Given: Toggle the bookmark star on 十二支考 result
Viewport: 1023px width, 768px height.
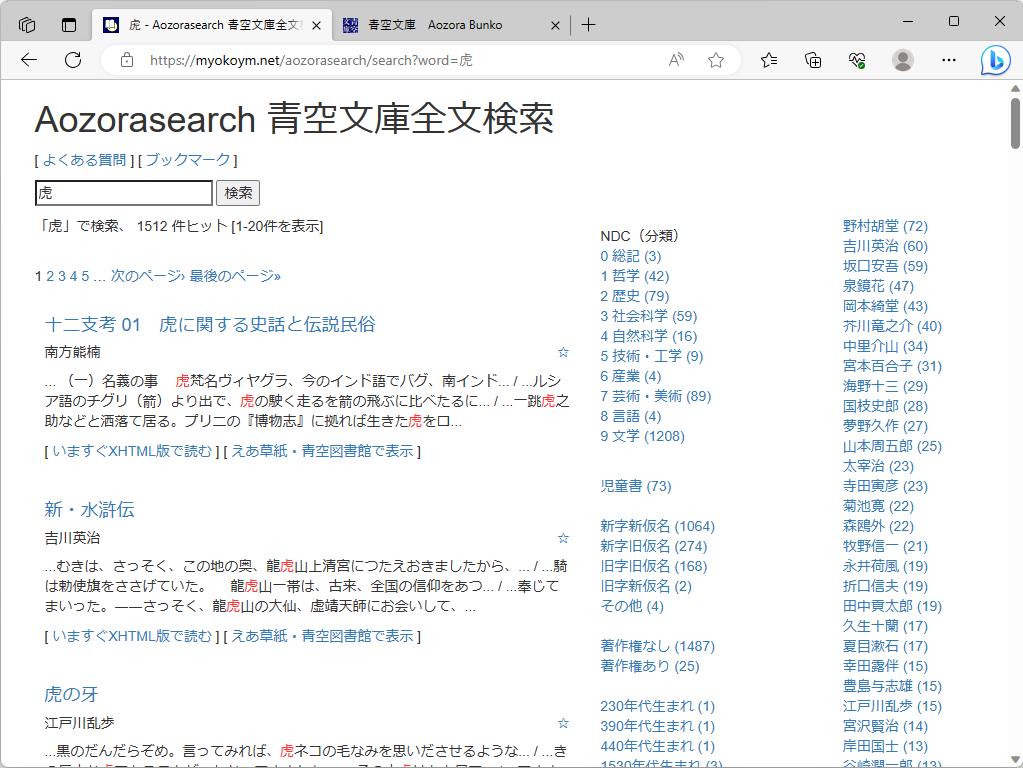Looking at the screenshot, I should [563, 353].
